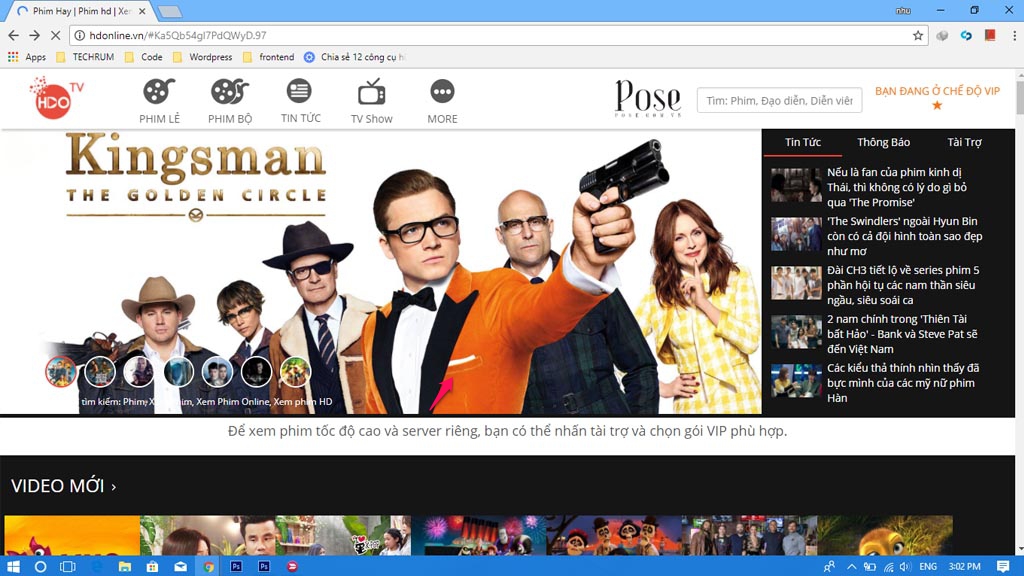
Task: Open the PHIM LẺ film reel icon
Action: click(159, 91)
